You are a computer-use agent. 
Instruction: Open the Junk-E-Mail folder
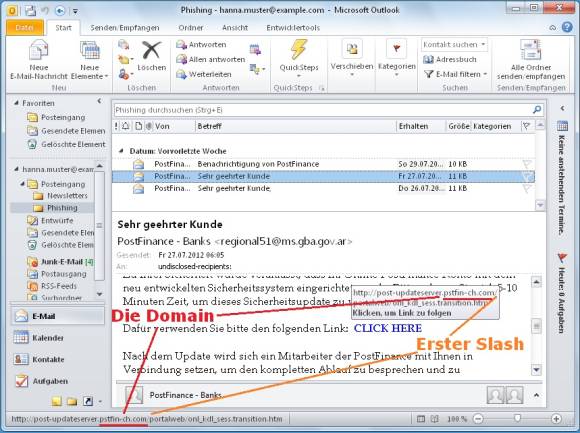click(60, 262)
